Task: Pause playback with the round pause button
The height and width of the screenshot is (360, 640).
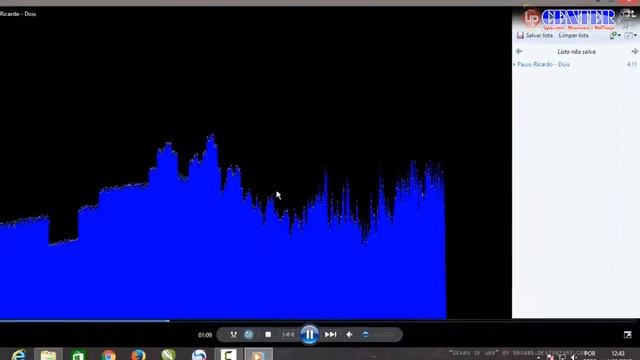Action: point(309,335)
